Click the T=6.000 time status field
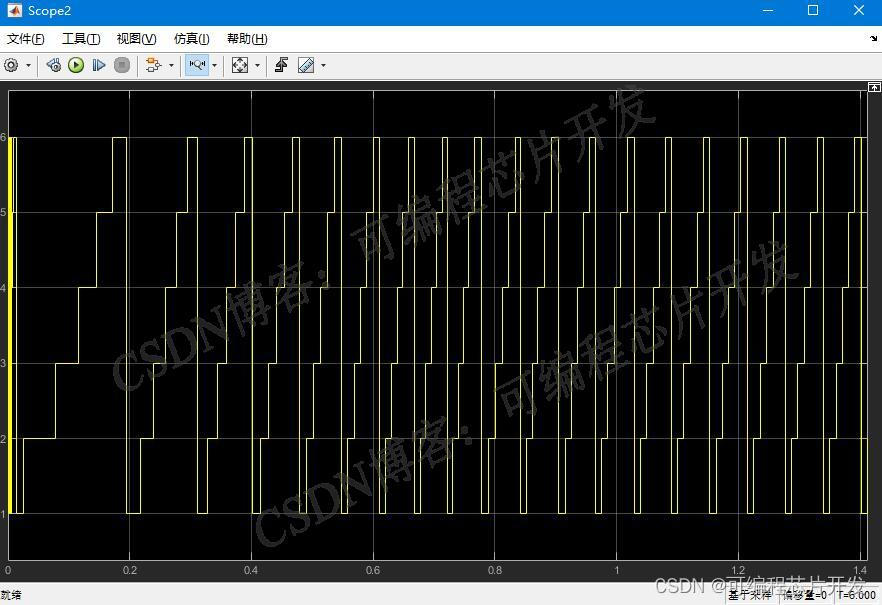Image resolution: width=882 pixels, height=605 pixels. [856, 595]
